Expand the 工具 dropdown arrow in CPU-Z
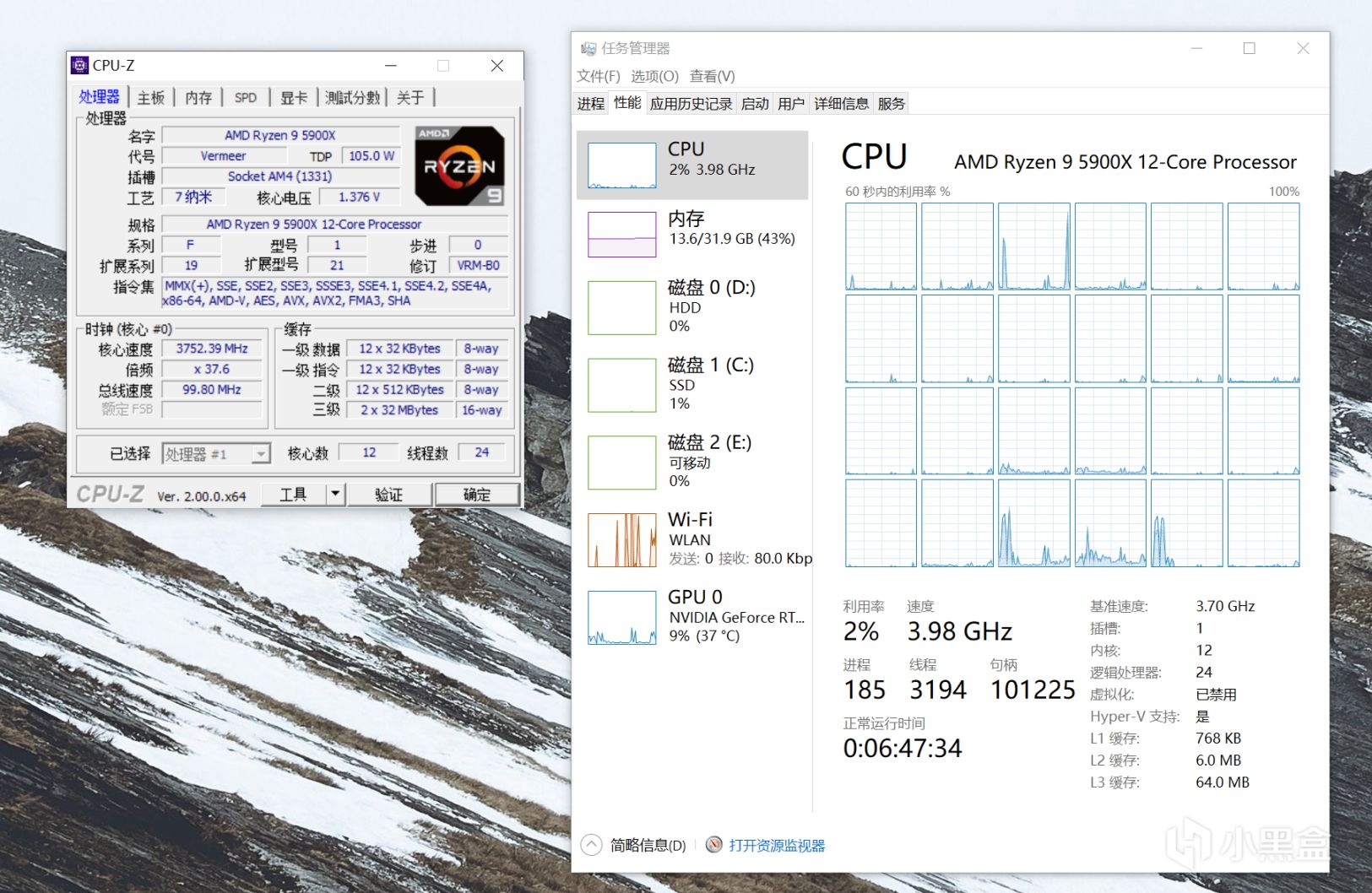Image resolution: width=1372 pixels, height=893 pixels. click(x=335, y=494)
